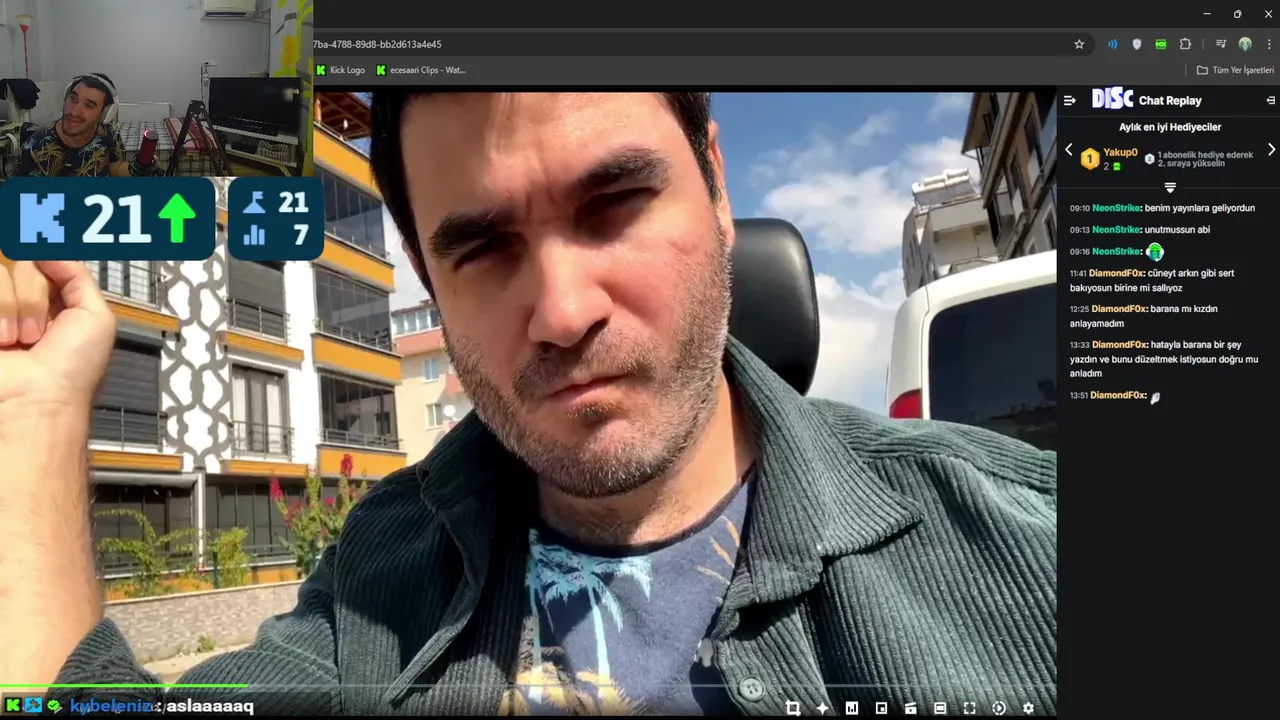
Task: Open the ecesaari Clips bookmark
Action: (x=421, y=70)
